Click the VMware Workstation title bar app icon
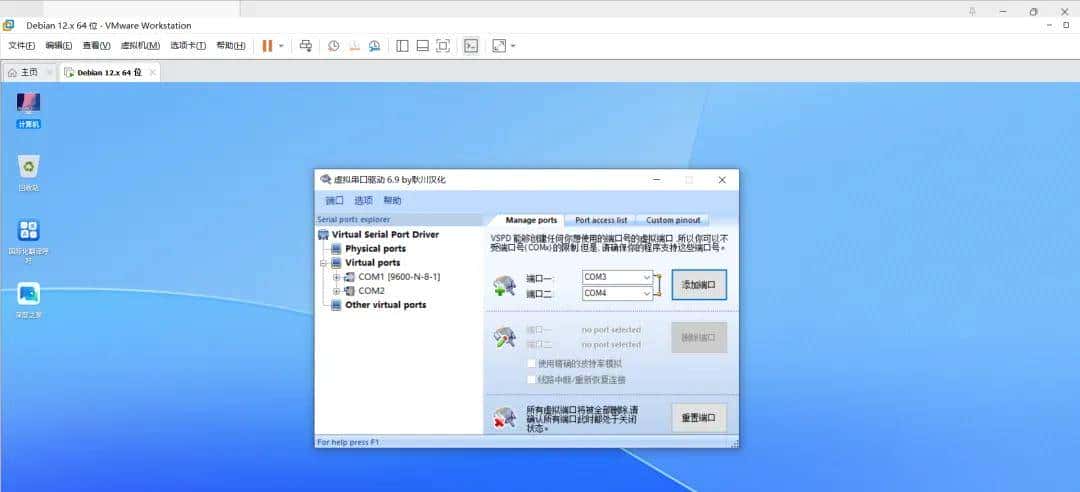 (x=8, y=25)
